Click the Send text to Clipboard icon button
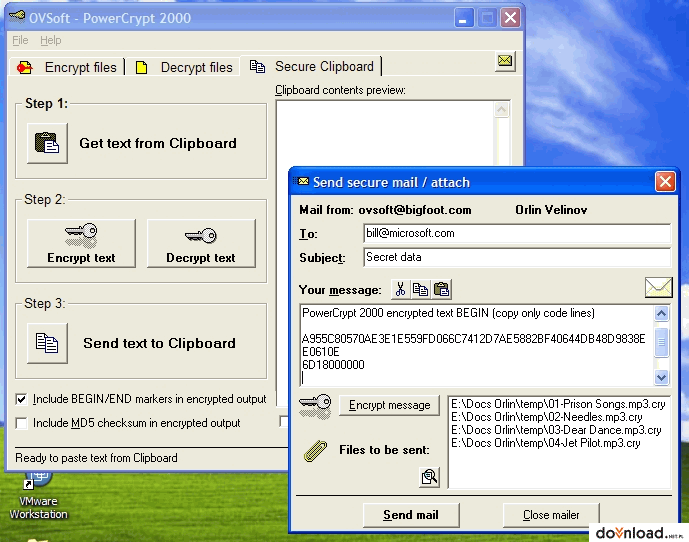Image resolution: width=689 pixels, height=542 pixels. point(47,343)
